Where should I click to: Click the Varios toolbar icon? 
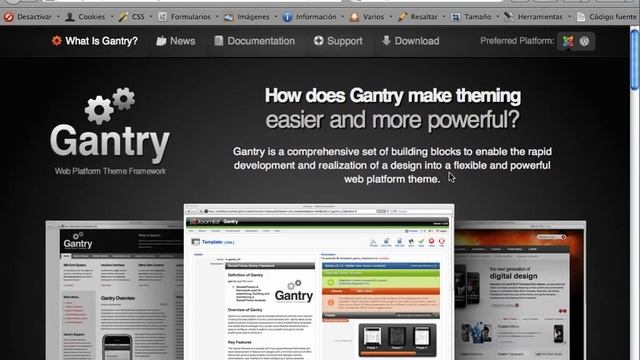[354, 17]
